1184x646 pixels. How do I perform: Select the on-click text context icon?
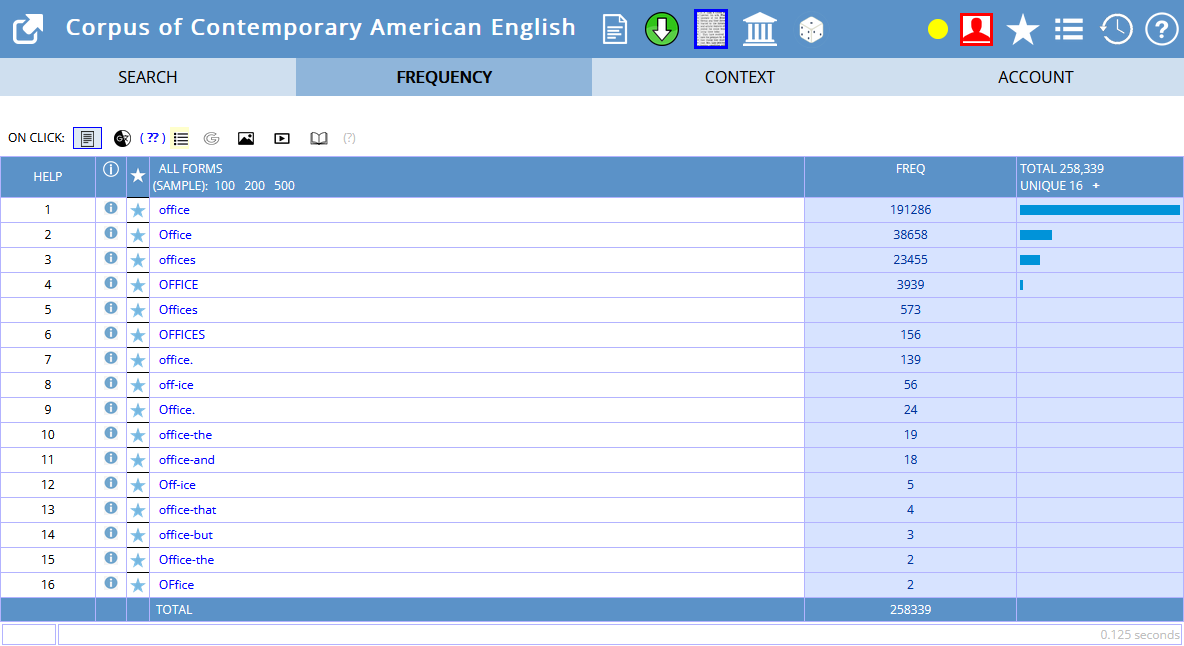point(87,138)
